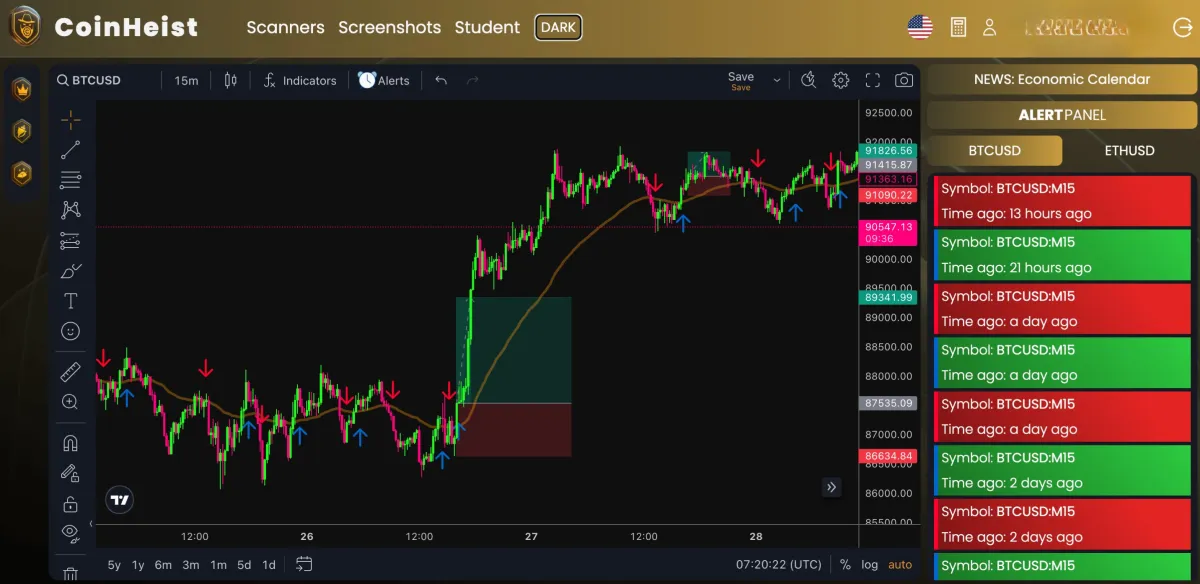Undo the last chart action
The width and height of the screenshot is (1200, 584).
(441, 80)
